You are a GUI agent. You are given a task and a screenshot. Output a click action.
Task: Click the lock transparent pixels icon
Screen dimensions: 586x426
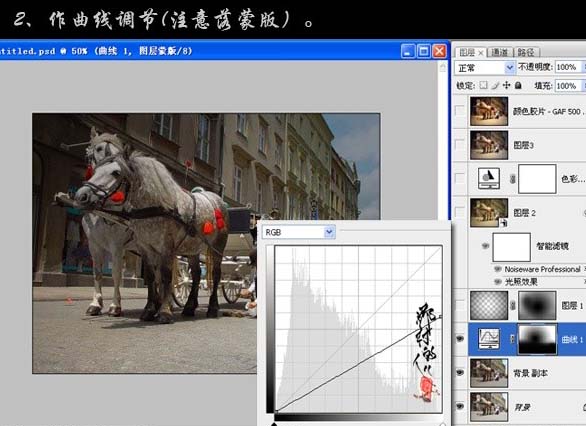coord(483,85)
